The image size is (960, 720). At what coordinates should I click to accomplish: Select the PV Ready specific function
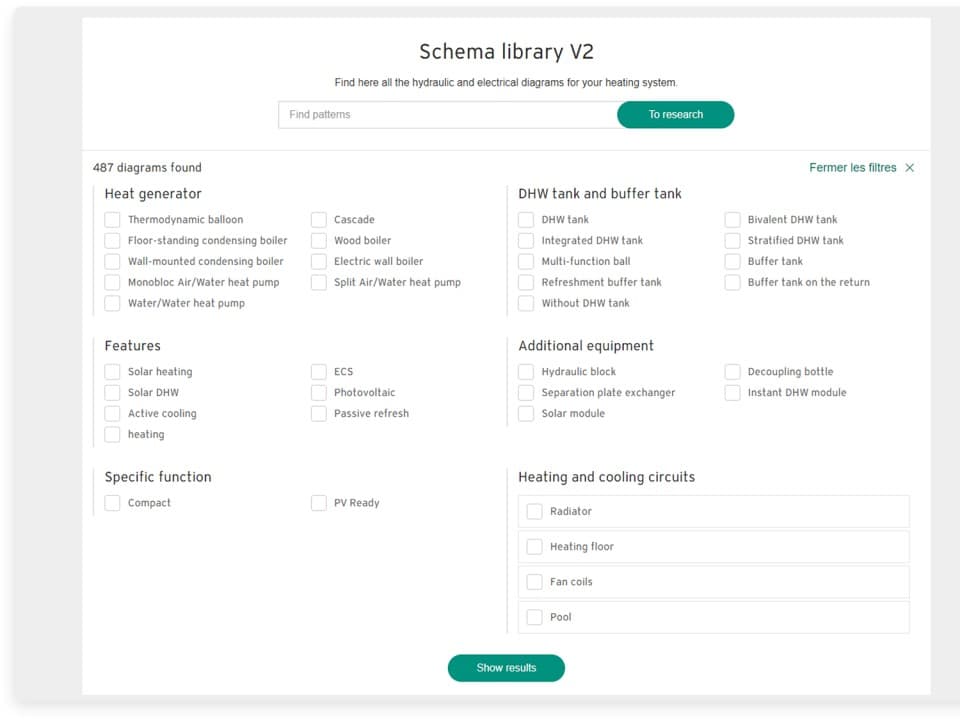(318, 502)
